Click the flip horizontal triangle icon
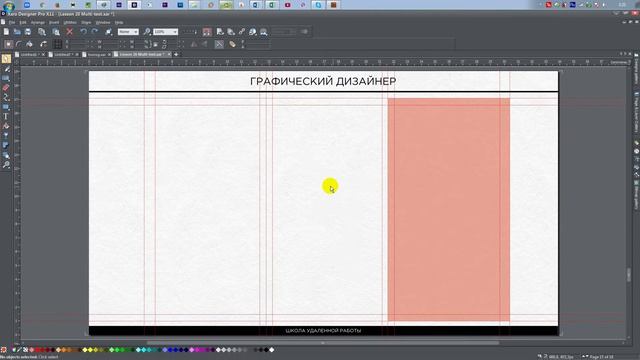The width and height of the screenshot is (640, 360). click(194, 44)
